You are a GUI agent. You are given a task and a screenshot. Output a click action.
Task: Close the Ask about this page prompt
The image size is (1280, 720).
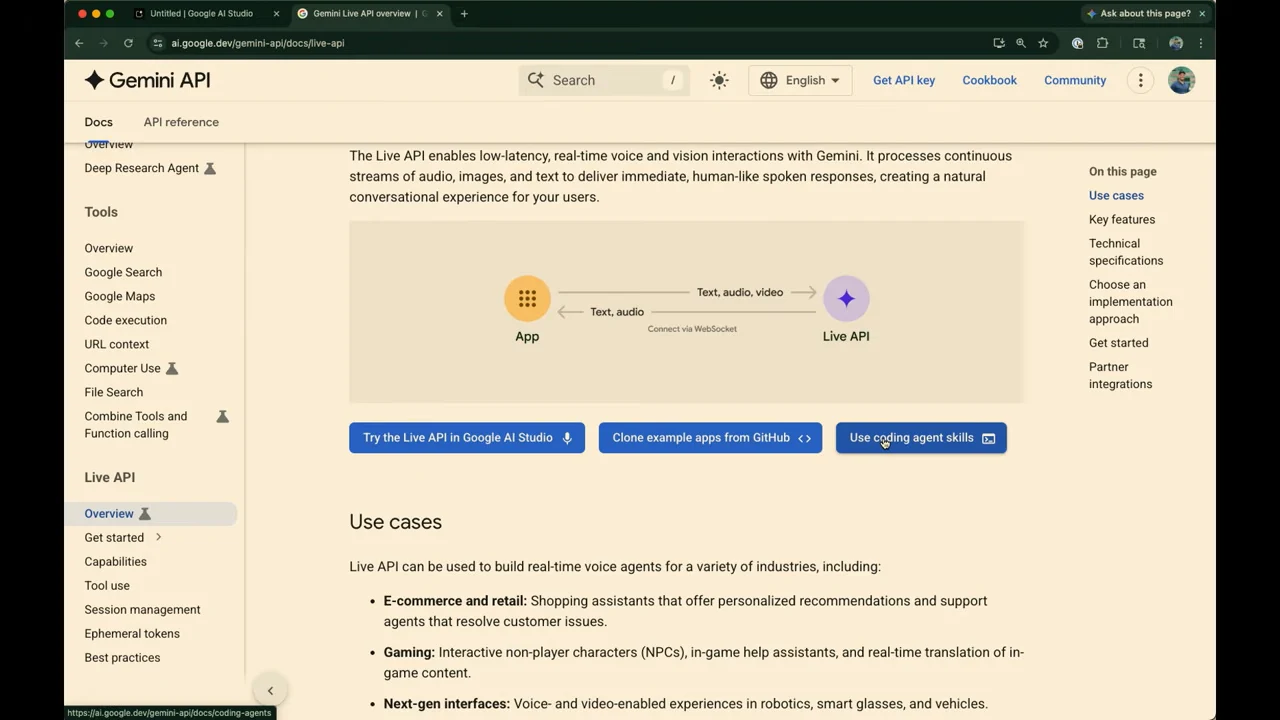pos(1200,13)
